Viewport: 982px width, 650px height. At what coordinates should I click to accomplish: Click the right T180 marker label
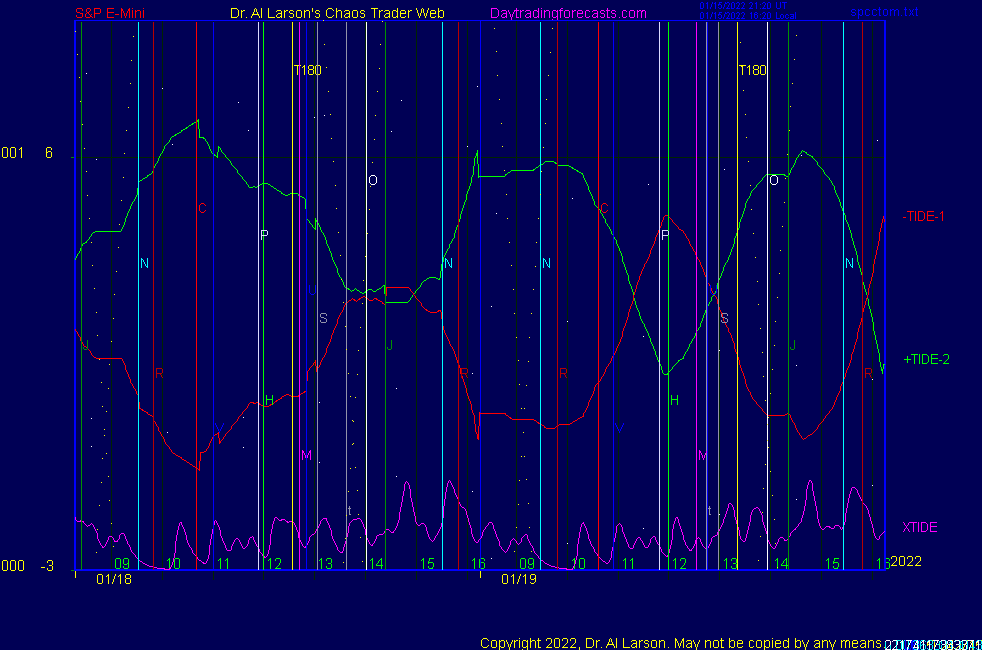(752, 70)
